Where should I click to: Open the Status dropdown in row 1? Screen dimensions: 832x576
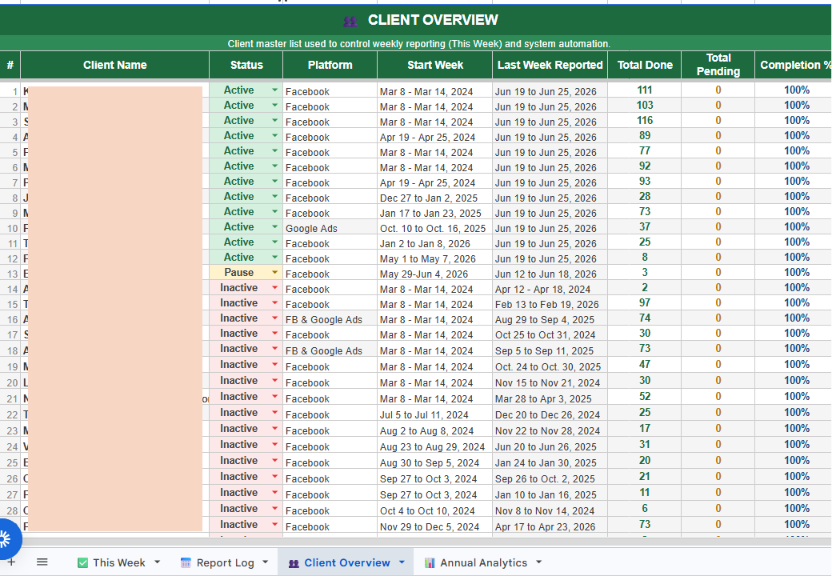tap(274, 90)
